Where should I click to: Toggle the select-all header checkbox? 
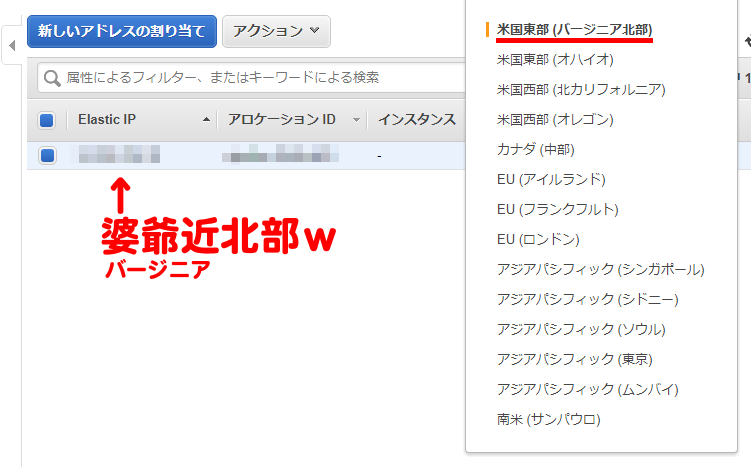tap(46, 120)
